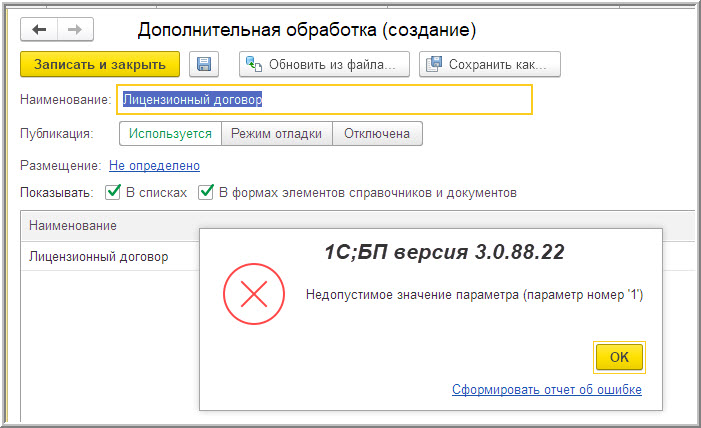Viewport: 701px width, 428px height.
Task: Click the dialog title 1С;БП версия 3.0.88.22
Action: [x=444, y=252]
